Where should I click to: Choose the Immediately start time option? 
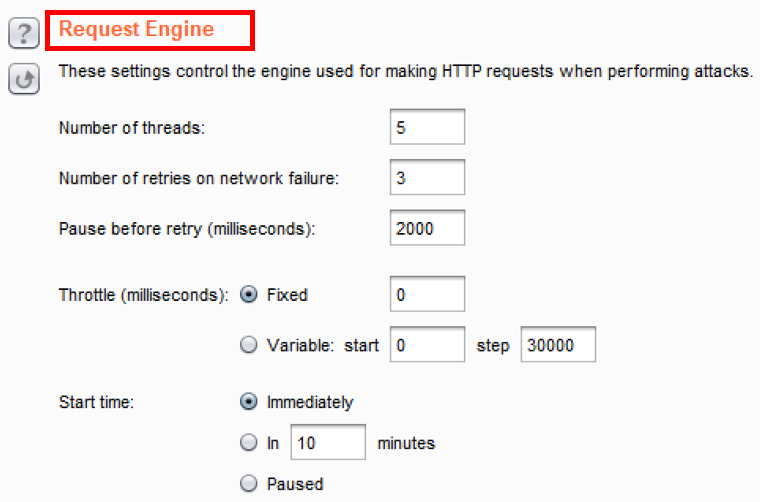(x=249, y=402)
